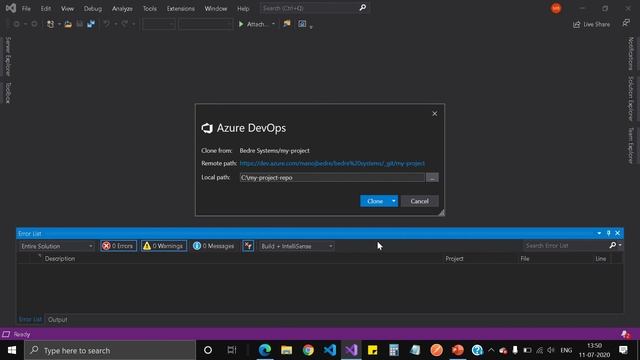Click the search magnifier in title bar
This screenshot has width=640, height=360.
362,8
